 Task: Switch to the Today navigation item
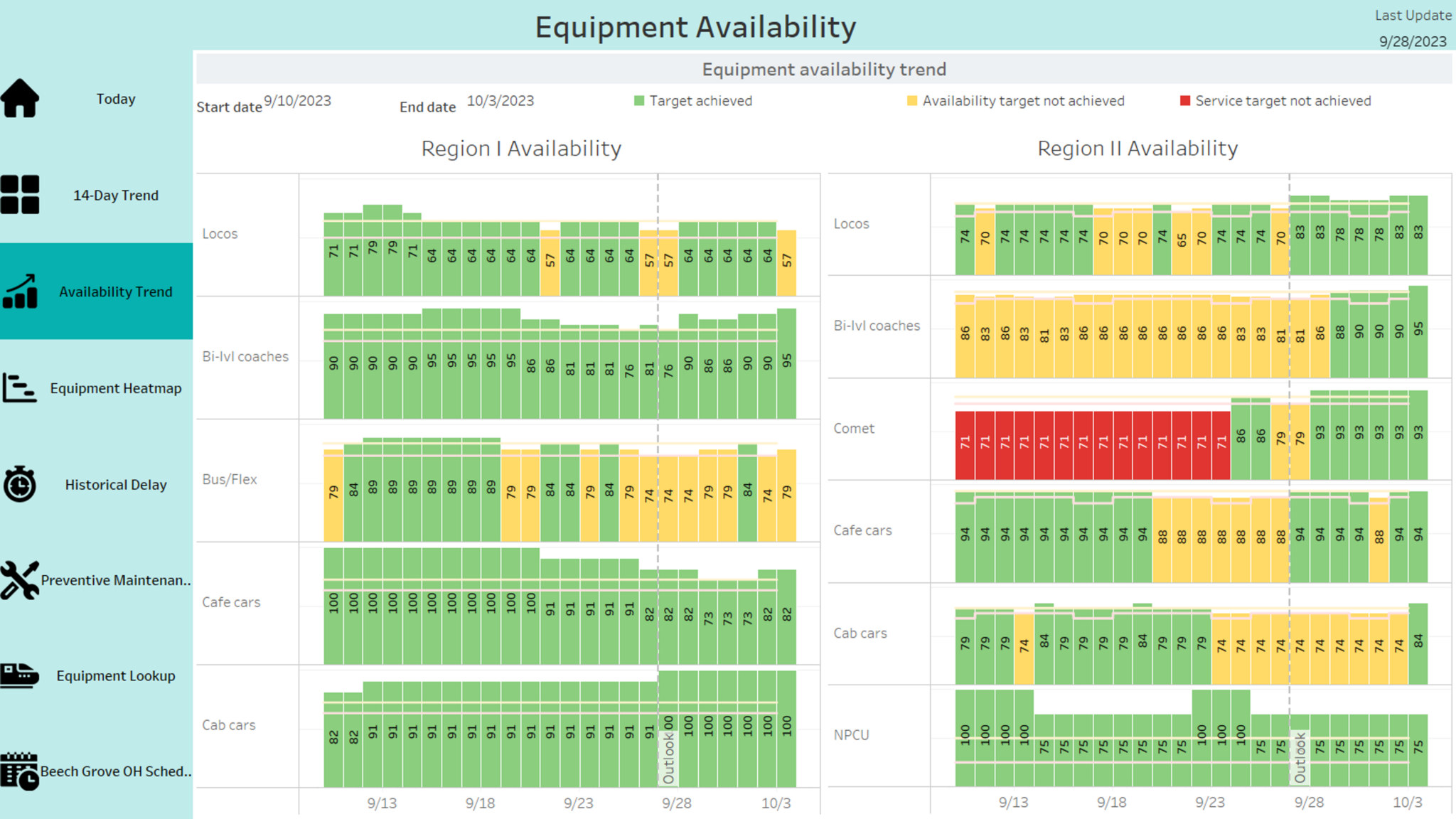pyautogui.click(x=116, y=99)
